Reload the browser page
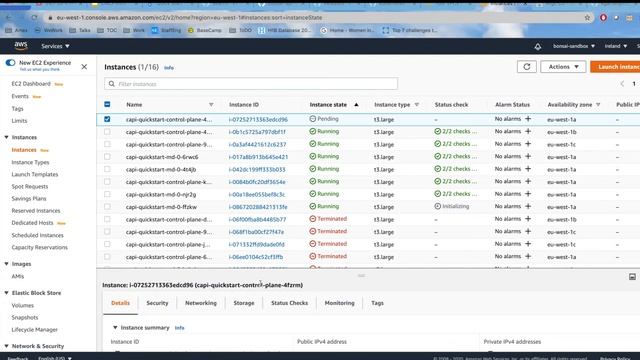The width and height of the screenshot is (640, 360). point(34,18)
